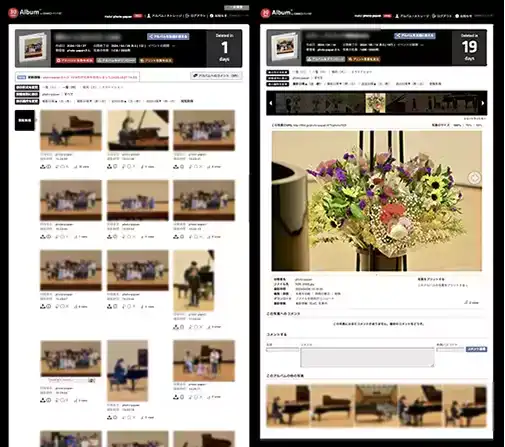Image resolution: width=505 pixels, height=447 pixels.
Task: Open the vertical photo of the pianist in blue
Action: click(127, 371)
